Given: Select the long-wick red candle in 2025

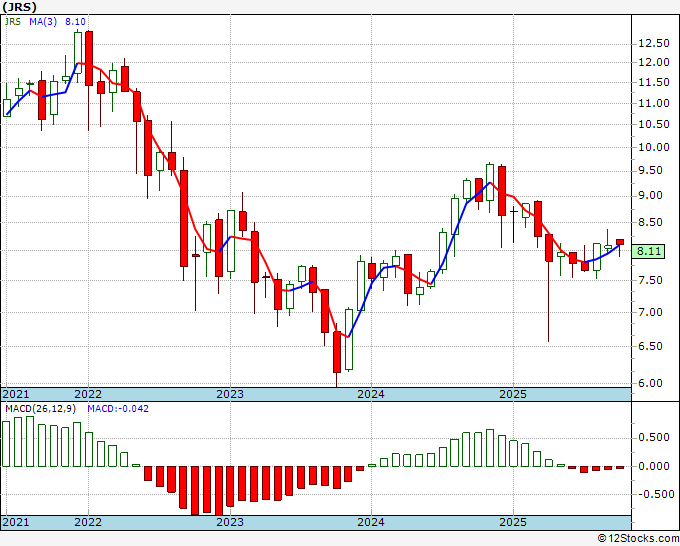Looking at the screenshot, I should [549, 248].
